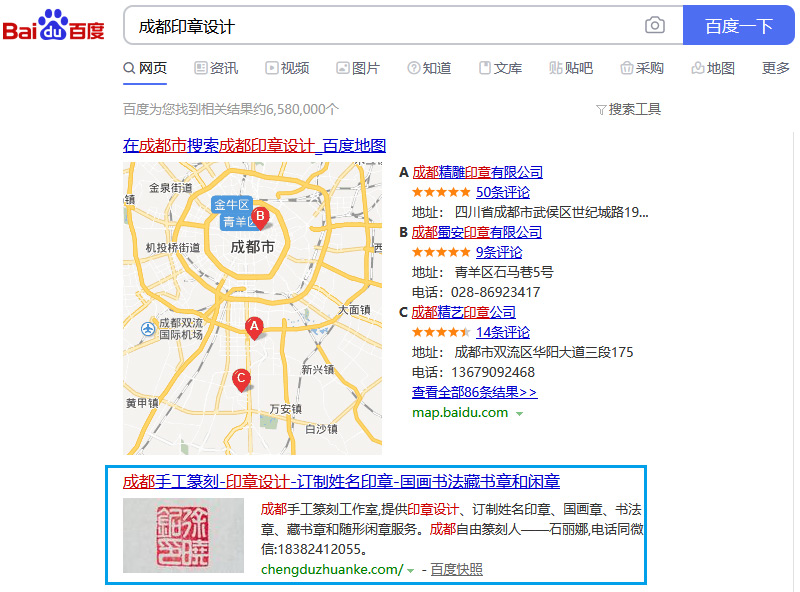Open 成都手工篆刻-印章设计 result title
Viewport: 800px width, 592px height.
[x=341, y=481]
